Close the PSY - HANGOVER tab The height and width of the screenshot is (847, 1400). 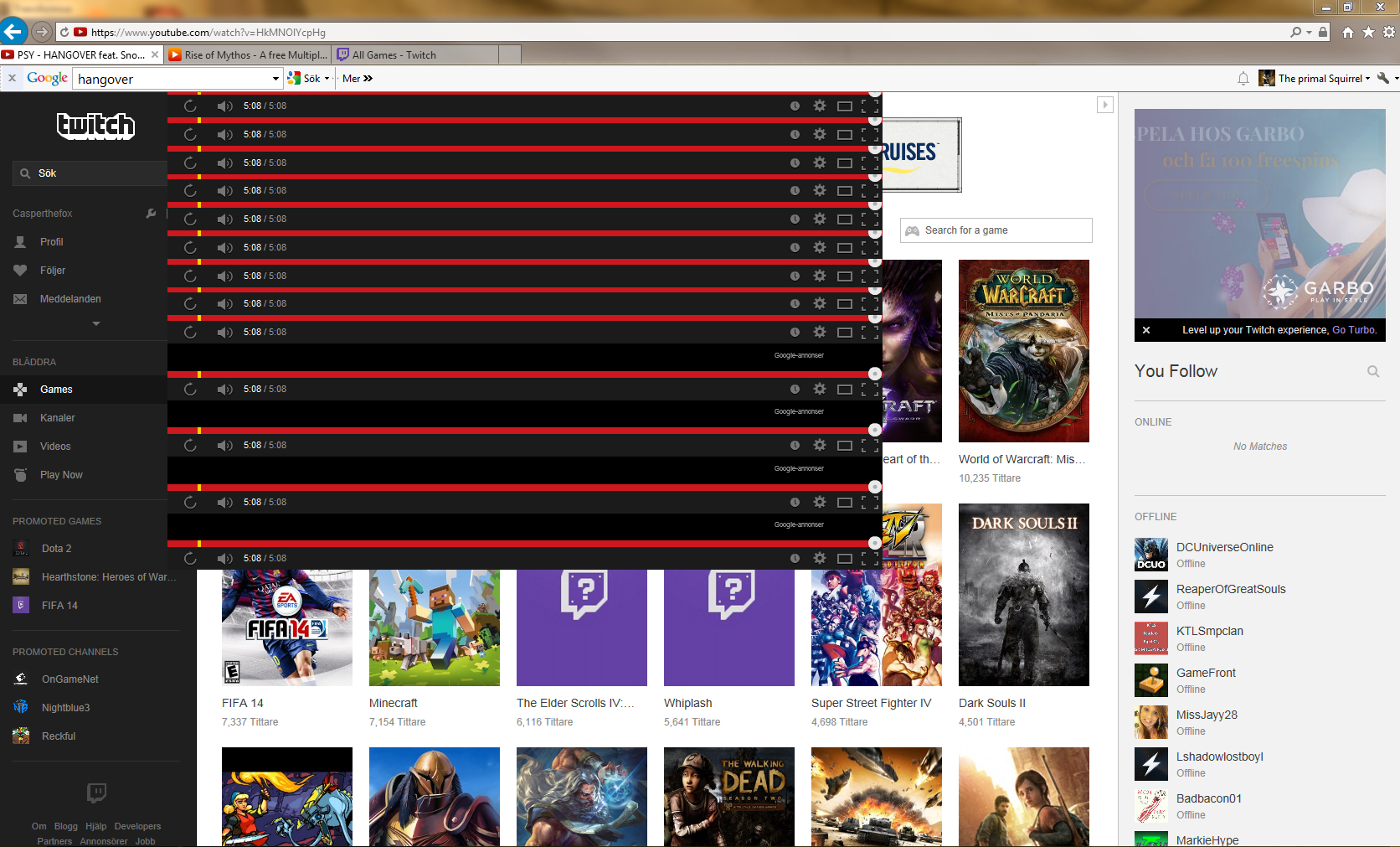point(155,54)
